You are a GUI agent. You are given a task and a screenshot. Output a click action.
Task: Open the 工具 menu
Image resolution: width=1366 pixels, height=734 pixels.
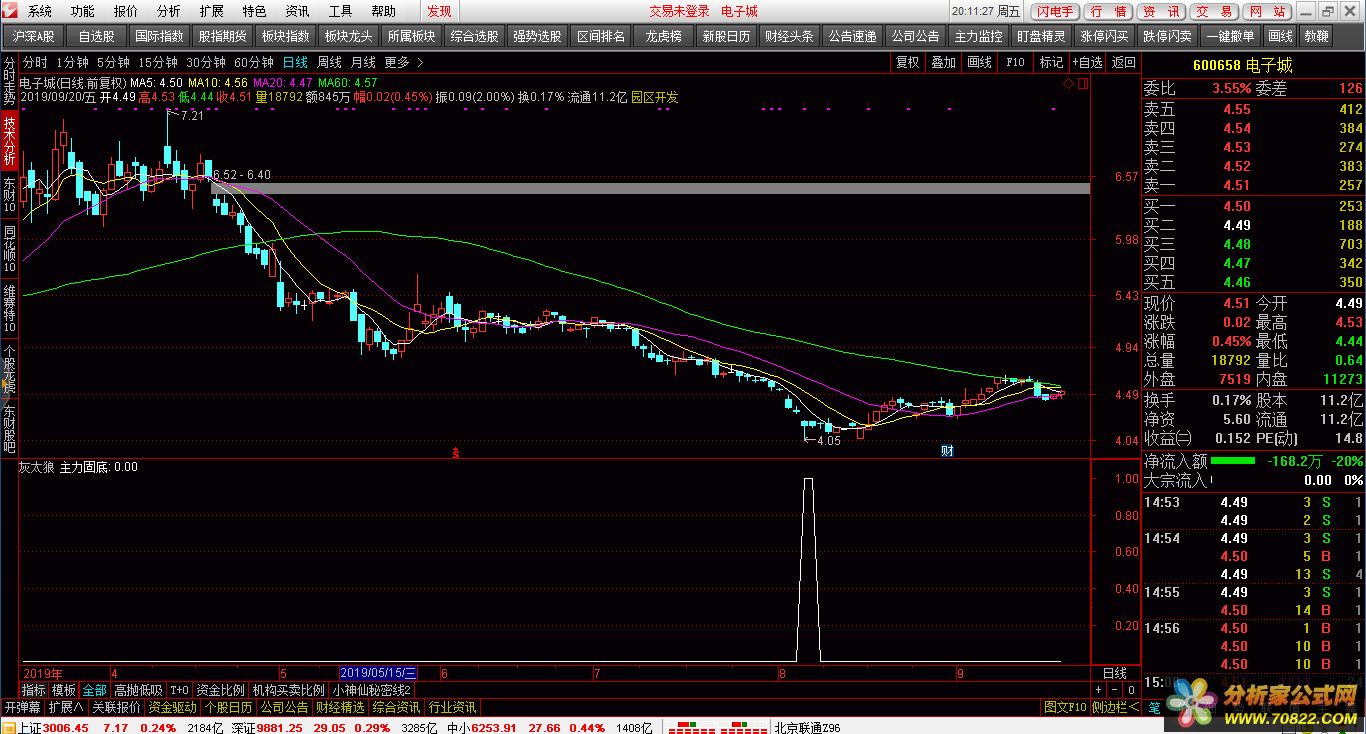(340, 12)
